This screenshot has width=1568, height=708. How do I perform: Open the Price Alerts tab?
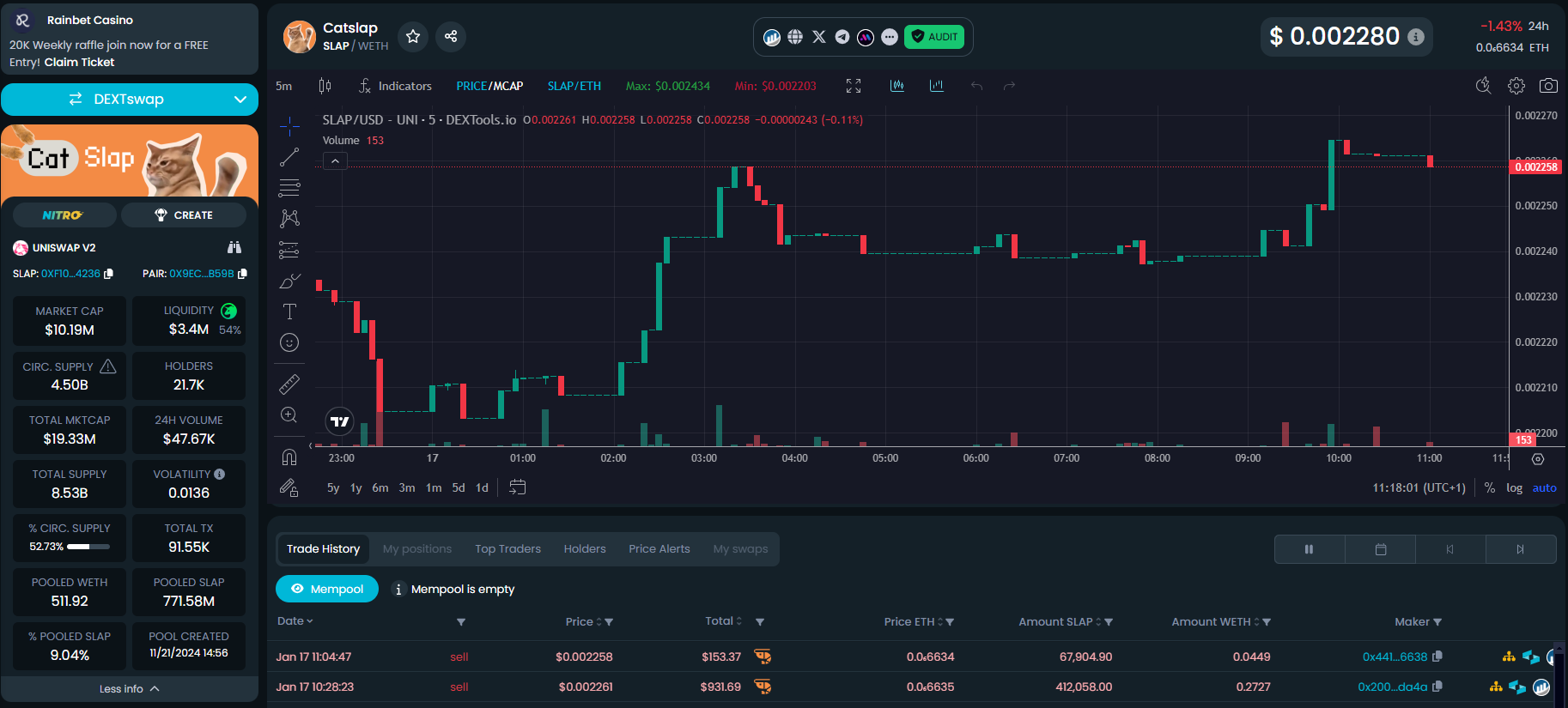click(659, 548)
